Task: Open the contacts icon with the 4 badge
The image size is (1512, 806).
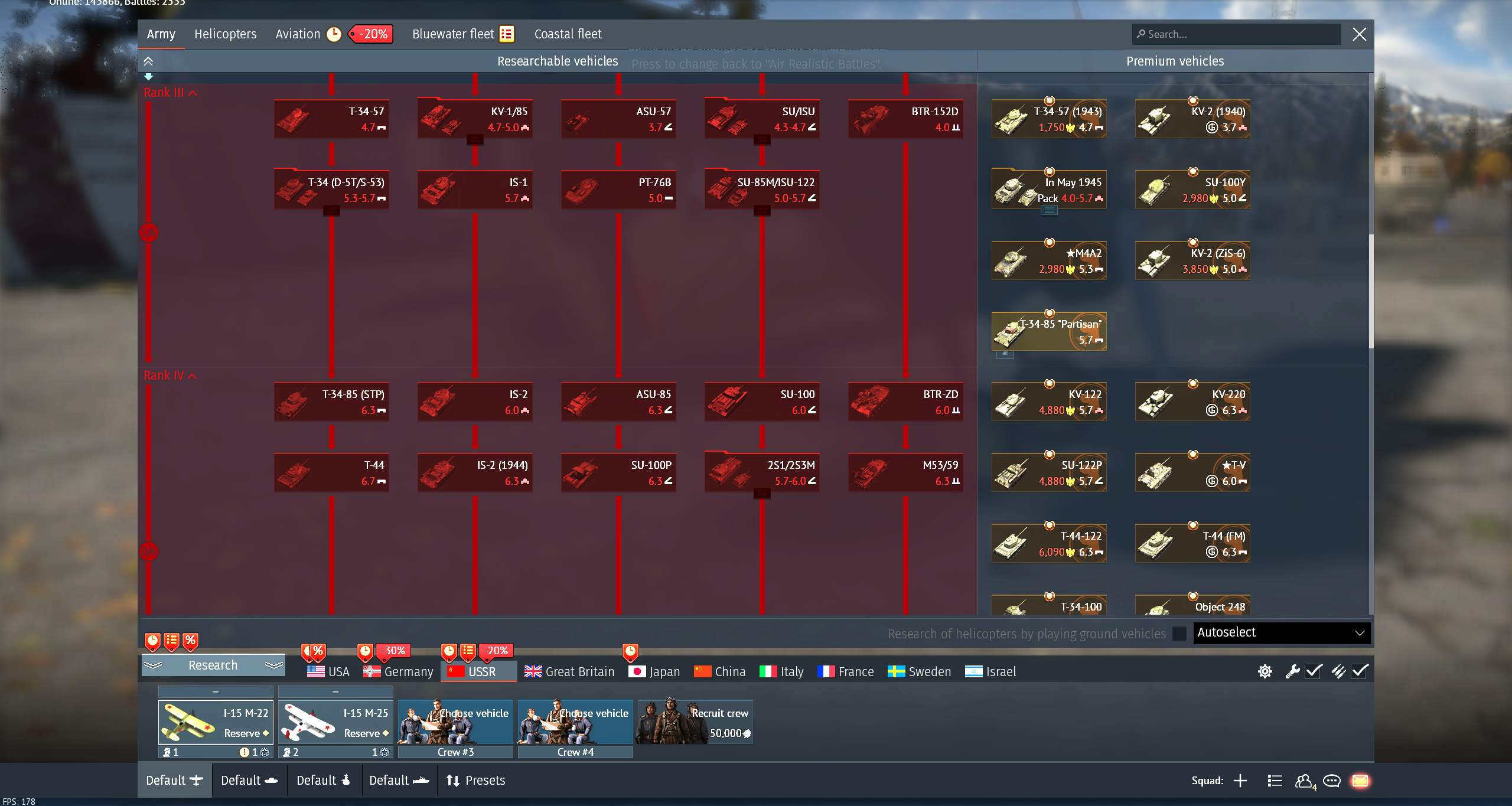Action: (x=1305, y=781)
